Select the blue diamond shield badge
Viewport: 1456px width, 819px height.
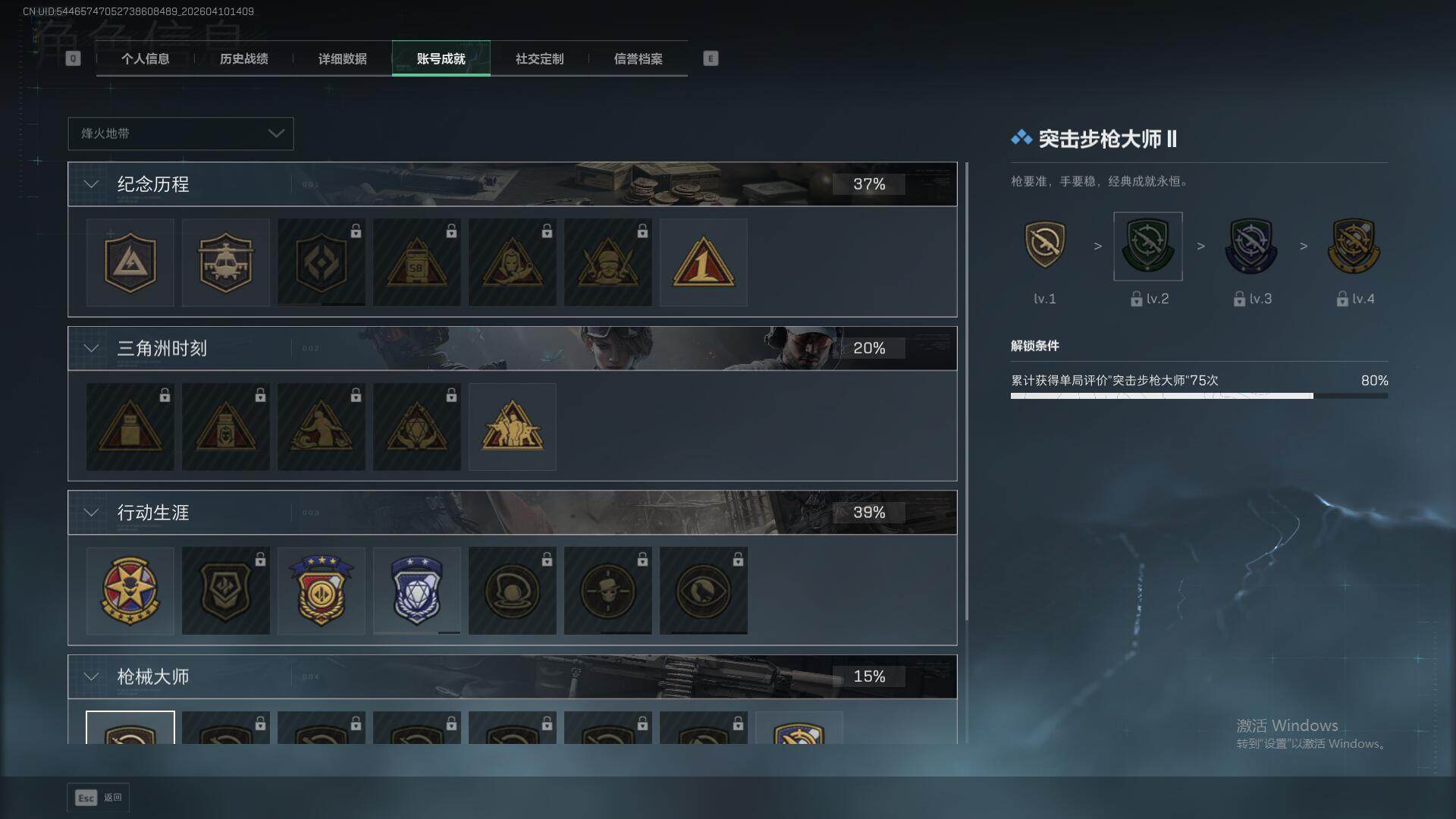(416, 591)
